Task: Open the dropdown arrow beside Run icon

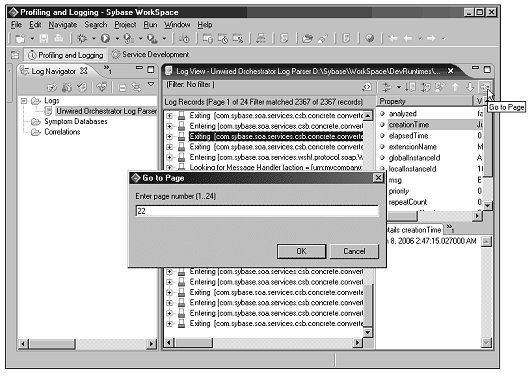Action: pos(117,39)
